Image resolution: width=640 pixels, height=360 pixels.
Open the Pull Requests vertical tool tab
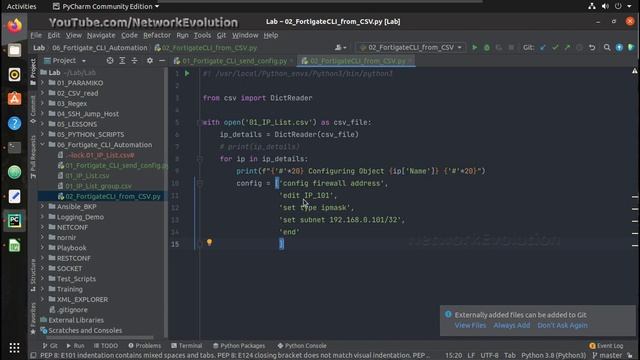point(33,157)
